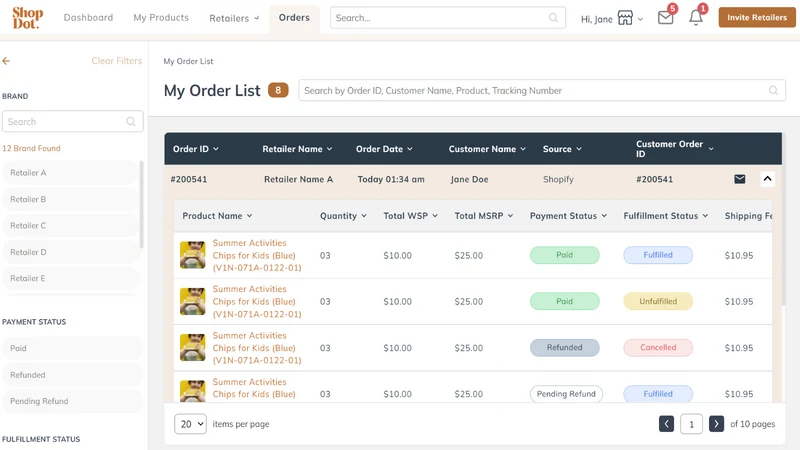800x450 pixels.
Task: Open the Dashboard tab
Action: (x=88, y=17)
